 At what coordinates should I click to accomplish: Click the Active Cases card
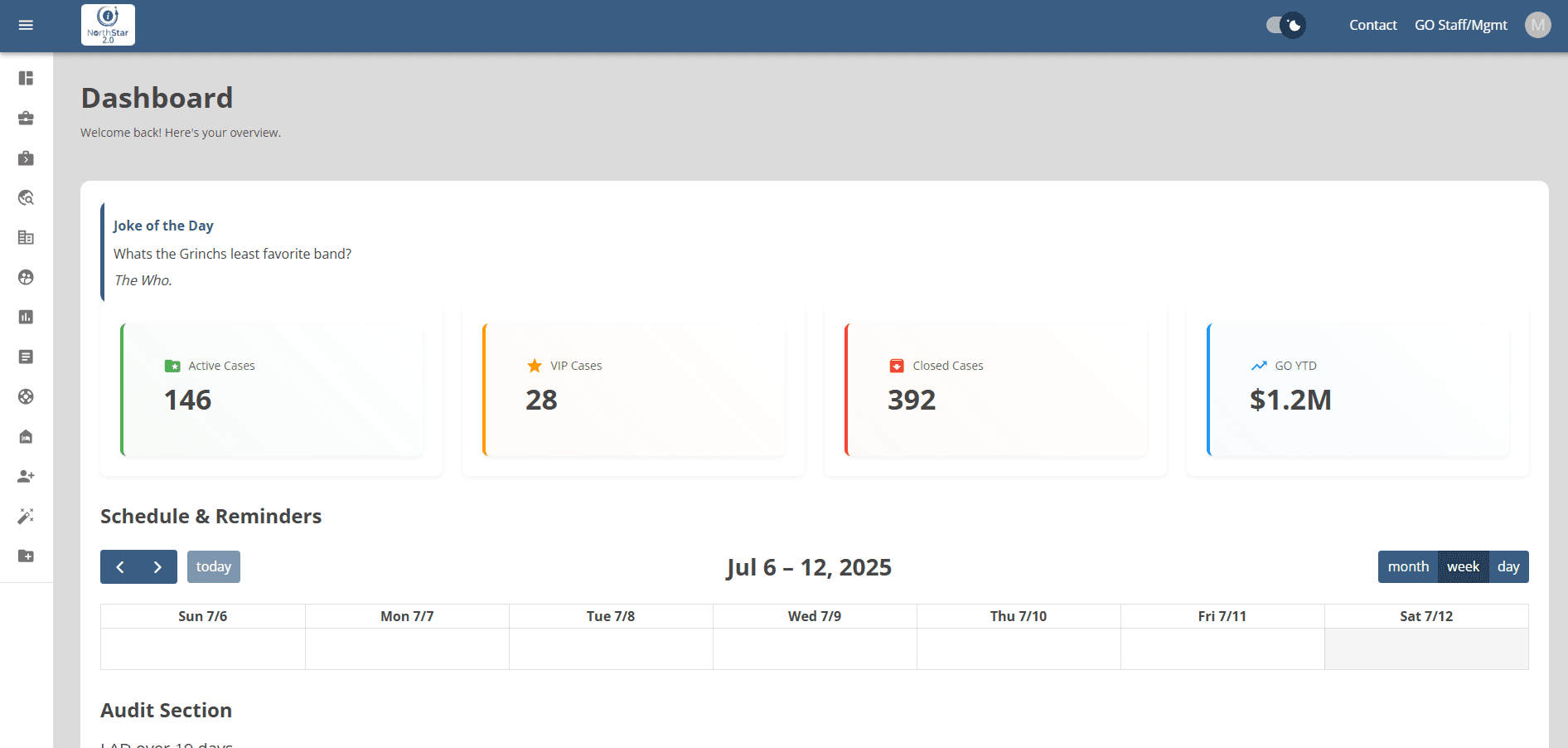pyautogui.click(x=272, y=390)
